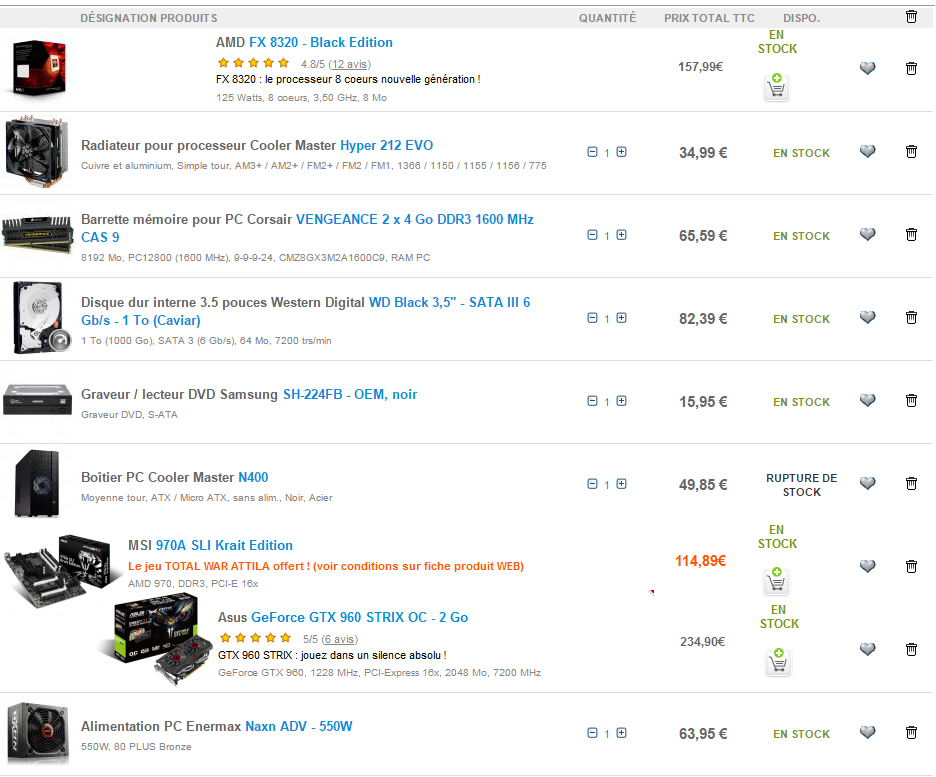This screenshot has width=936, height=777.
Task: Add MSI 970A SLI Krait to cart
Action: tap(777, 582)
